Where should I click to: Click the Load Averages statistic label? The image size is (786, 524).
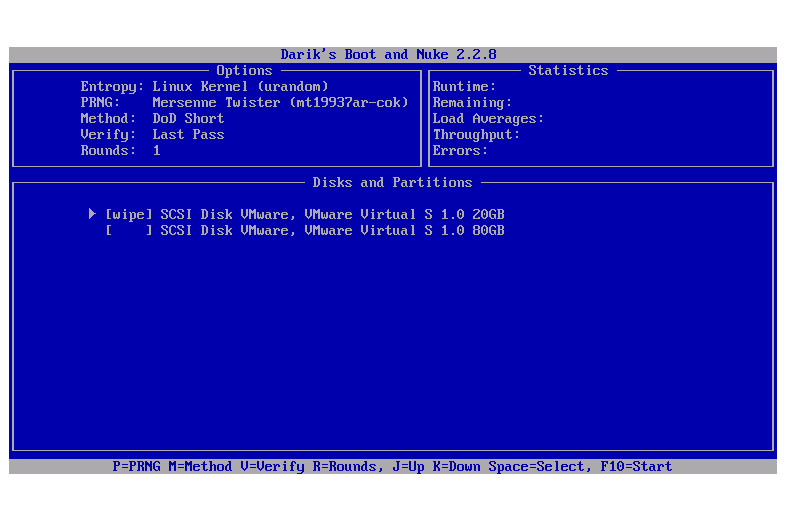489,118
